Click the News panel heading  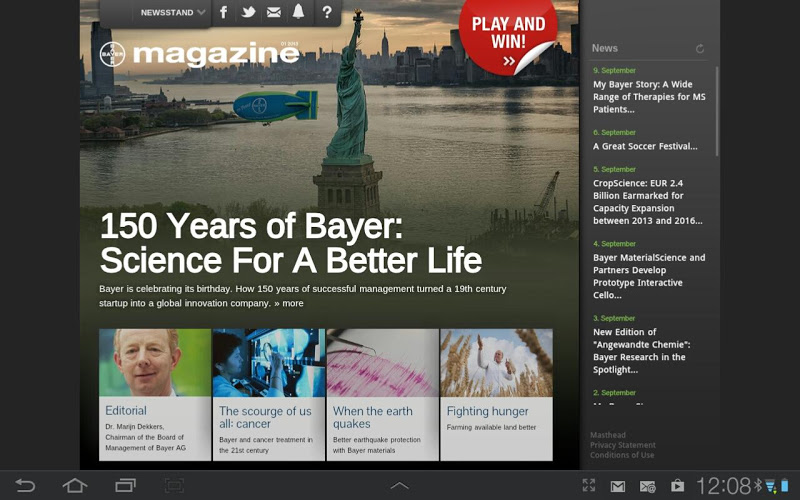pyautogui.click(x=605, y=48)
